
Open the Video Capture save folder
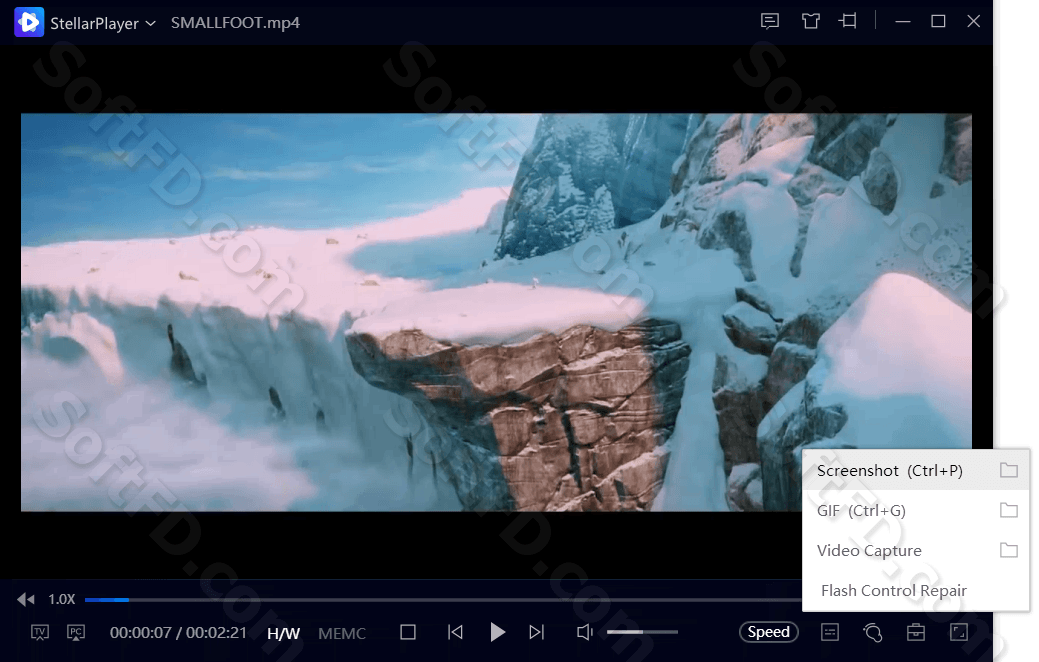pyautogui.click(x=1009, y=550)
